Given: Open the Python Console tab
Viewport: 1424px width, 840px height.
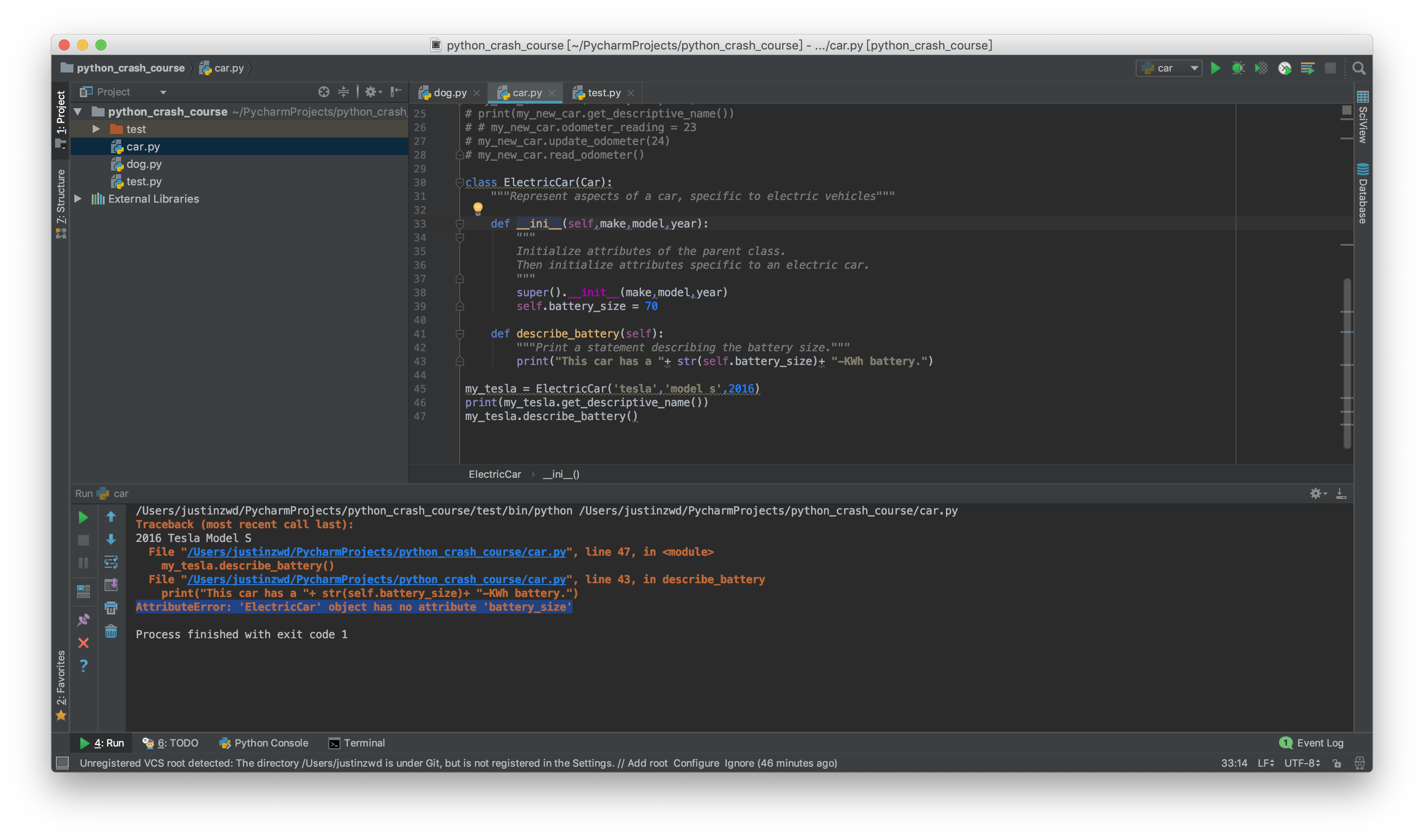Looking at the screenshot, I should [x=264, y=743].
